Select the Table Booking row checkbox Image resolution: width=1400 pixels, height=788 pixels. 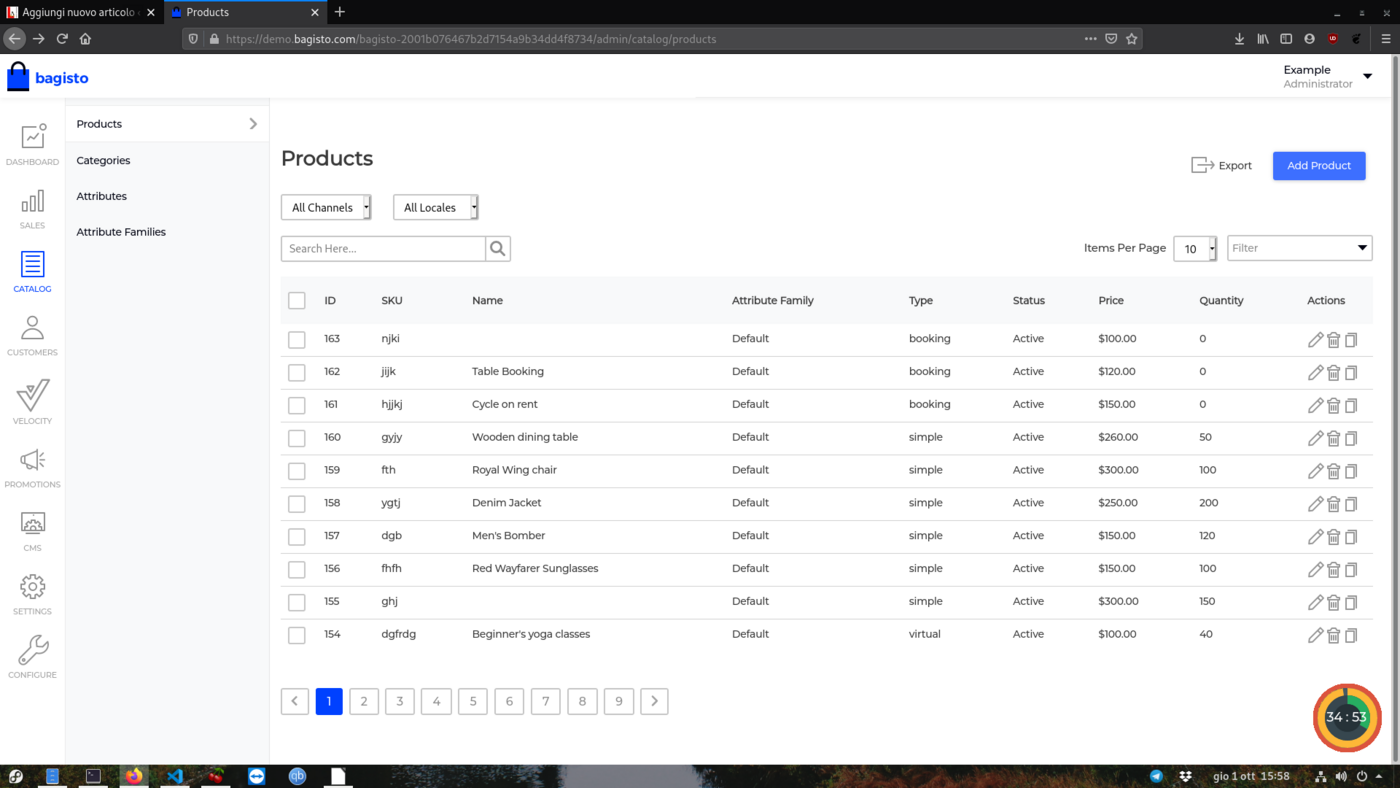[x=297, y=372]
